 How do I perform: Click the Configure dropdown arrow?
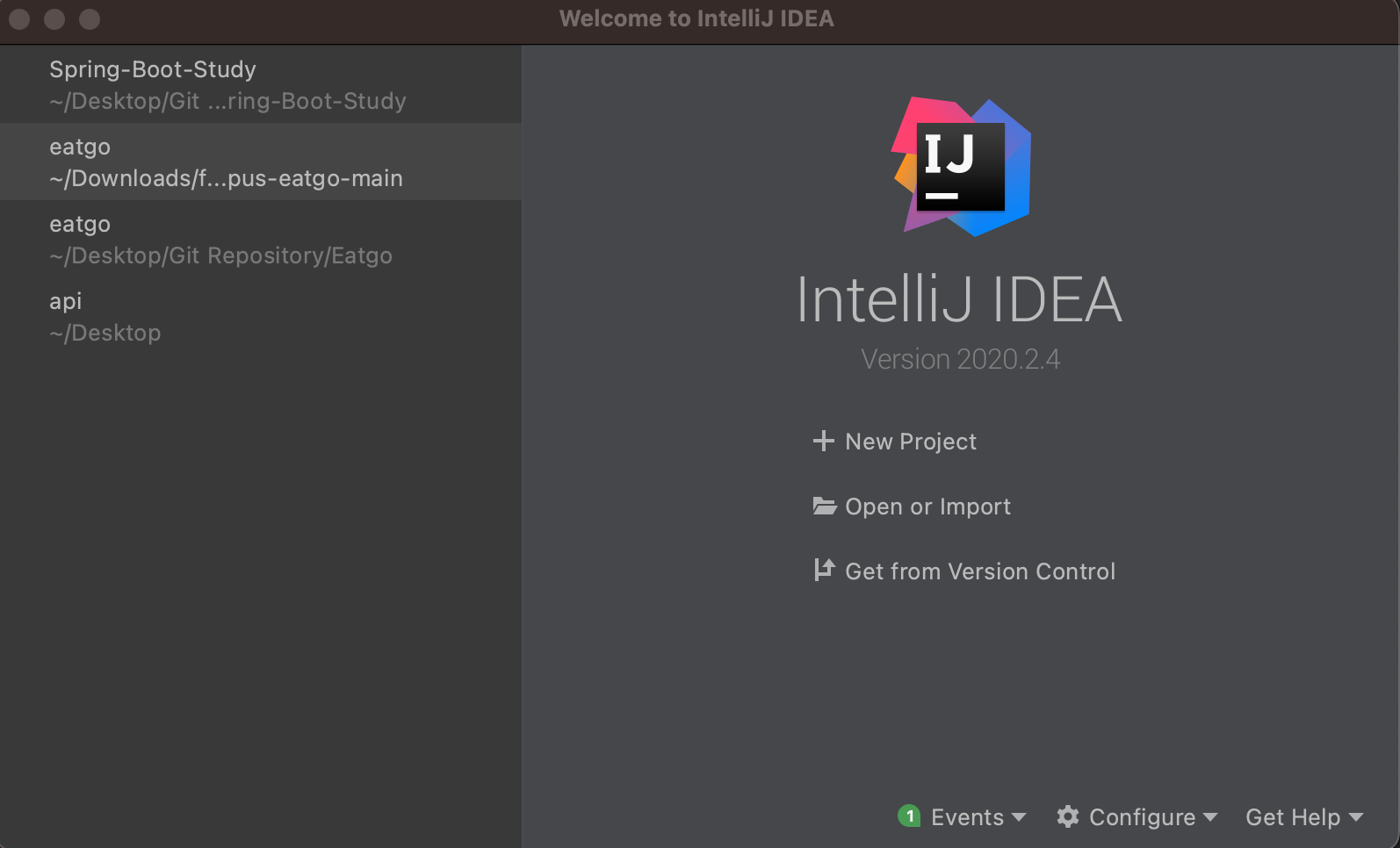(1210, 817)
